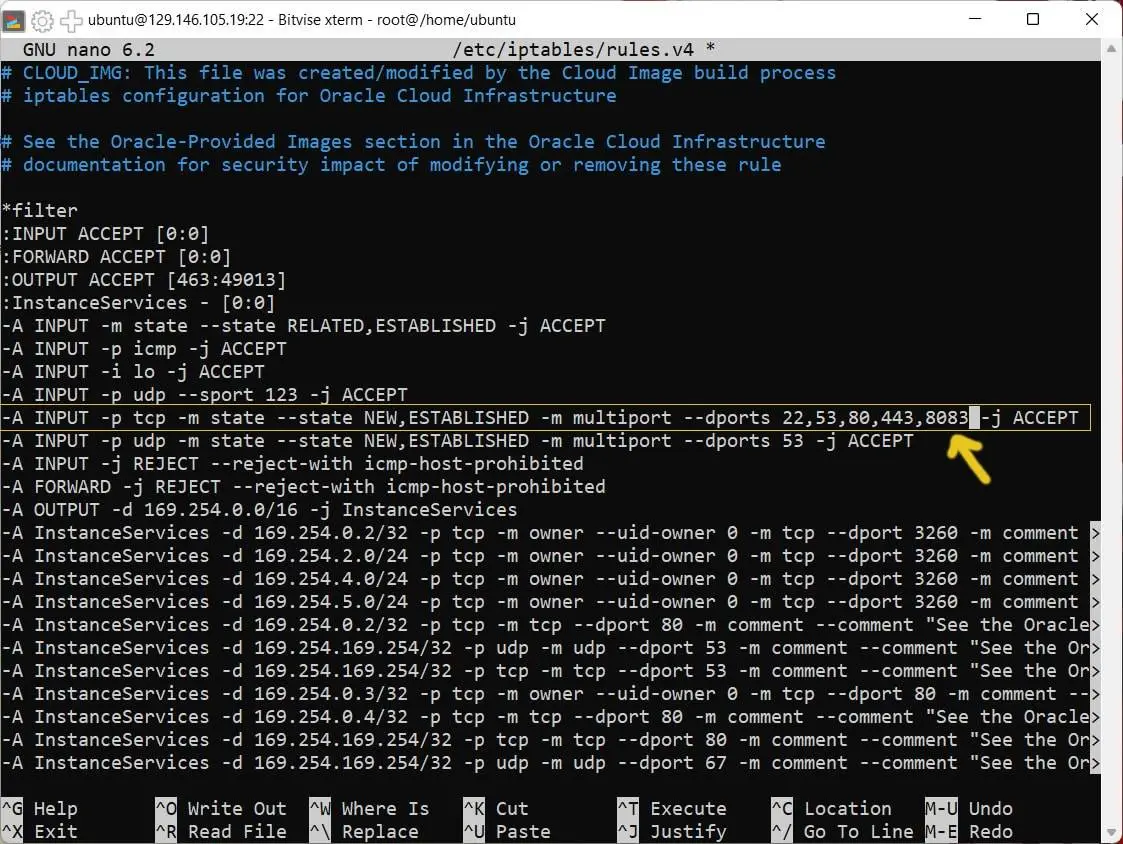Click the *filter line
The height and width of the screenshot is (844, 1123).
39,211
